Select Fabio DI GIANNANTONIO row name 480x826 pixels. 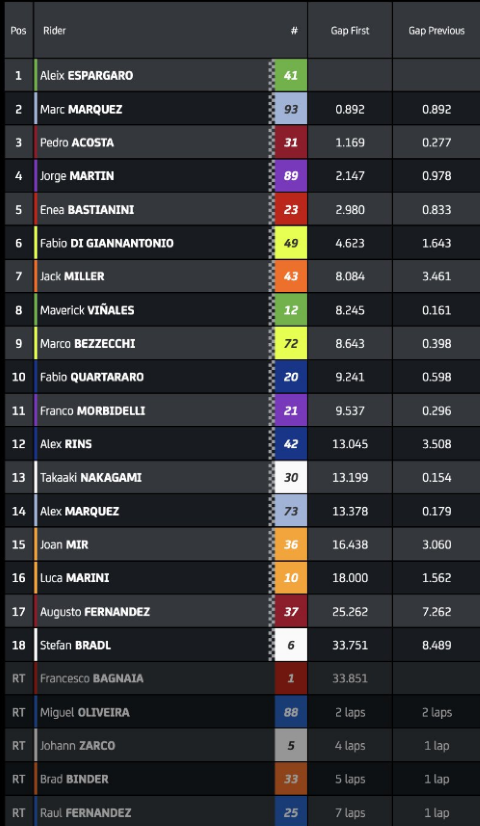coord(106,243)
